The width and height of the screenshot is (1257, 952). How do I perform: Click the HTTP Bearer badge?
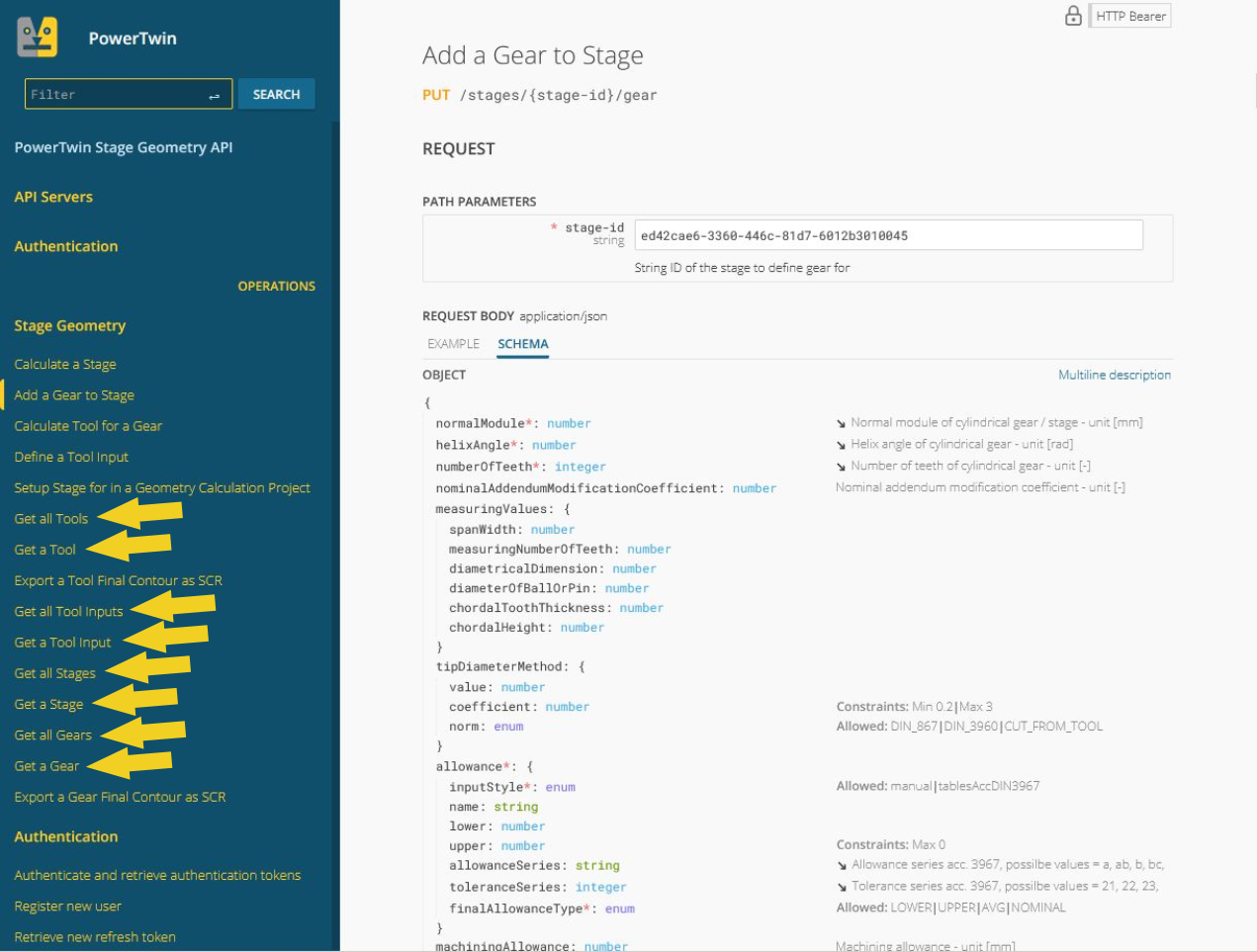tap(1130, 16)
